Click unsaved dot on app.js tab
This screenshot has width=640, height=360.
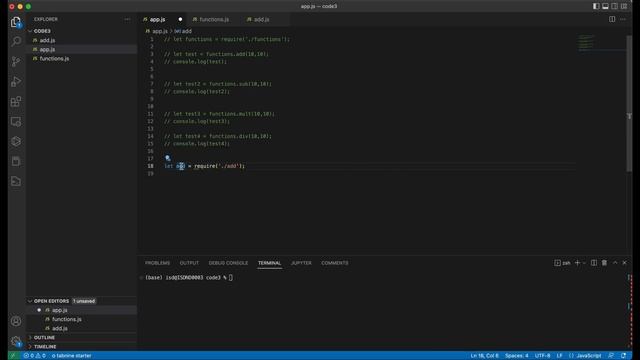180,19
